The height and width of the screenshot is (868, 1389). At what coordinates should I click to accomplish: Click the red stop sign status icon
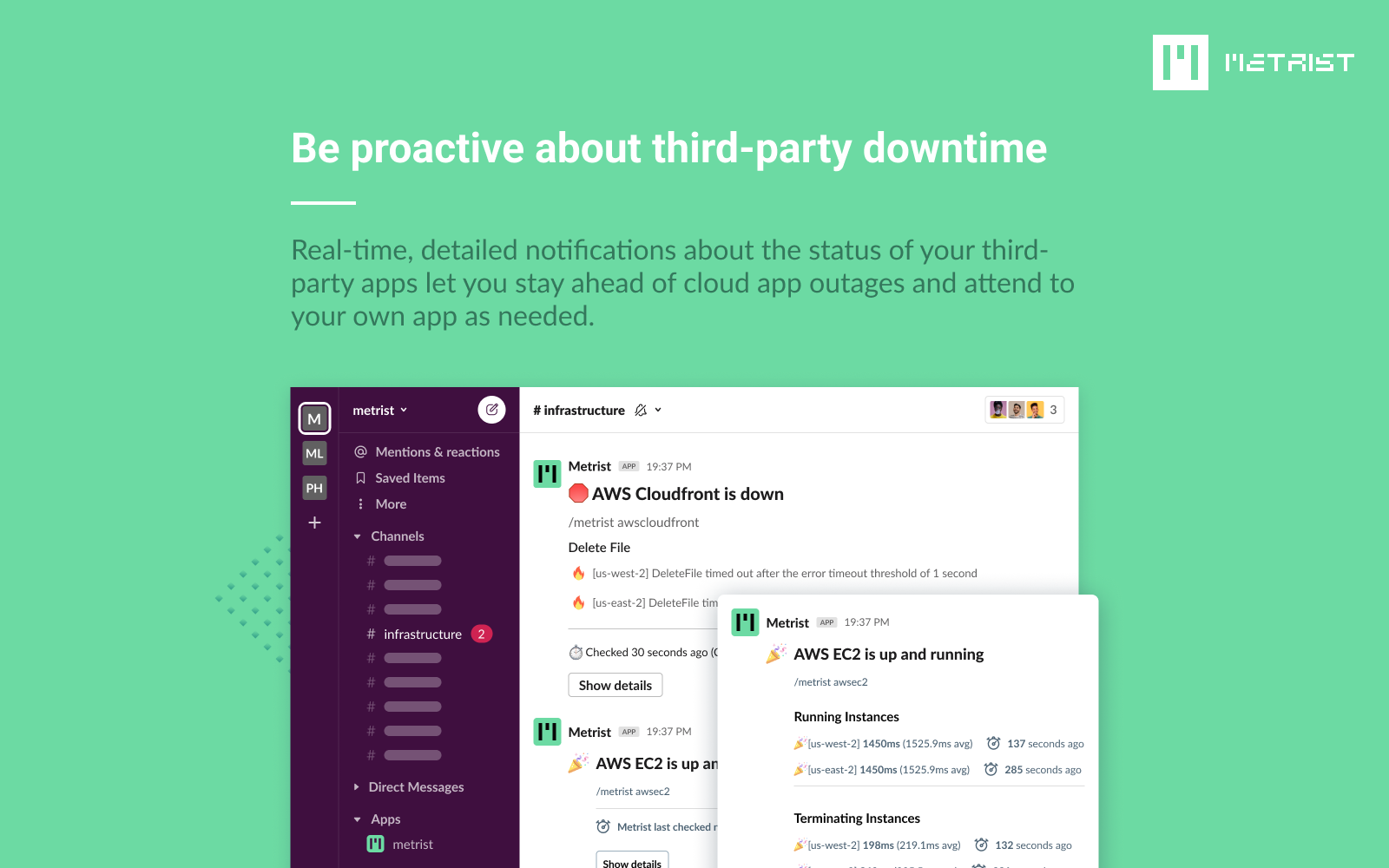click(x=578, y=494)
